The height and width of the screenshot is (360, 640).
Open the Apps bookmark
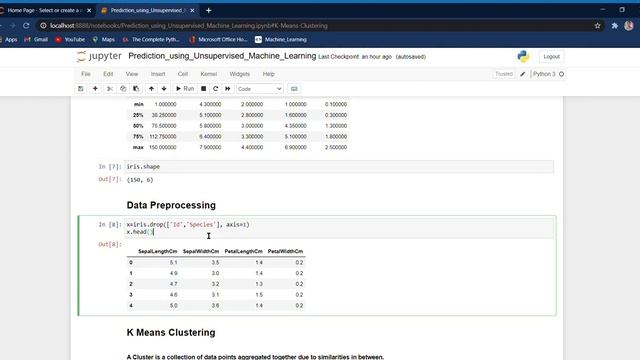click(9, 40)
